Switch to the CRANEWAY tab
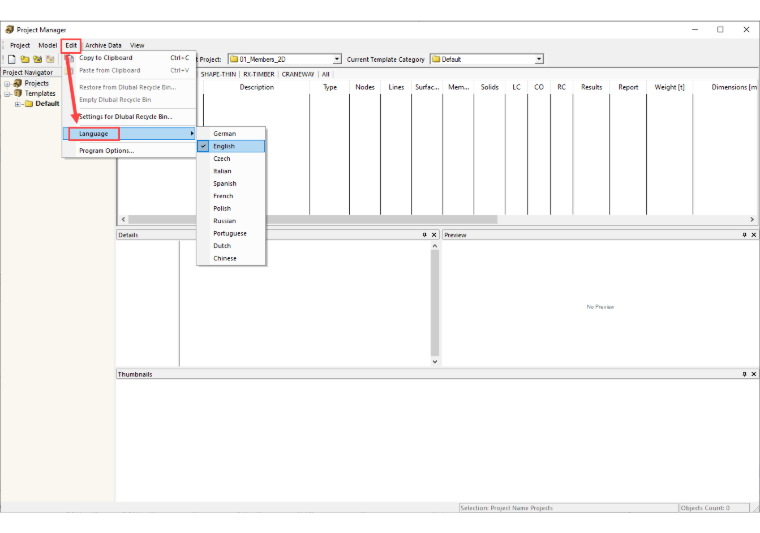The image size is (760, 533). [298, 74]
